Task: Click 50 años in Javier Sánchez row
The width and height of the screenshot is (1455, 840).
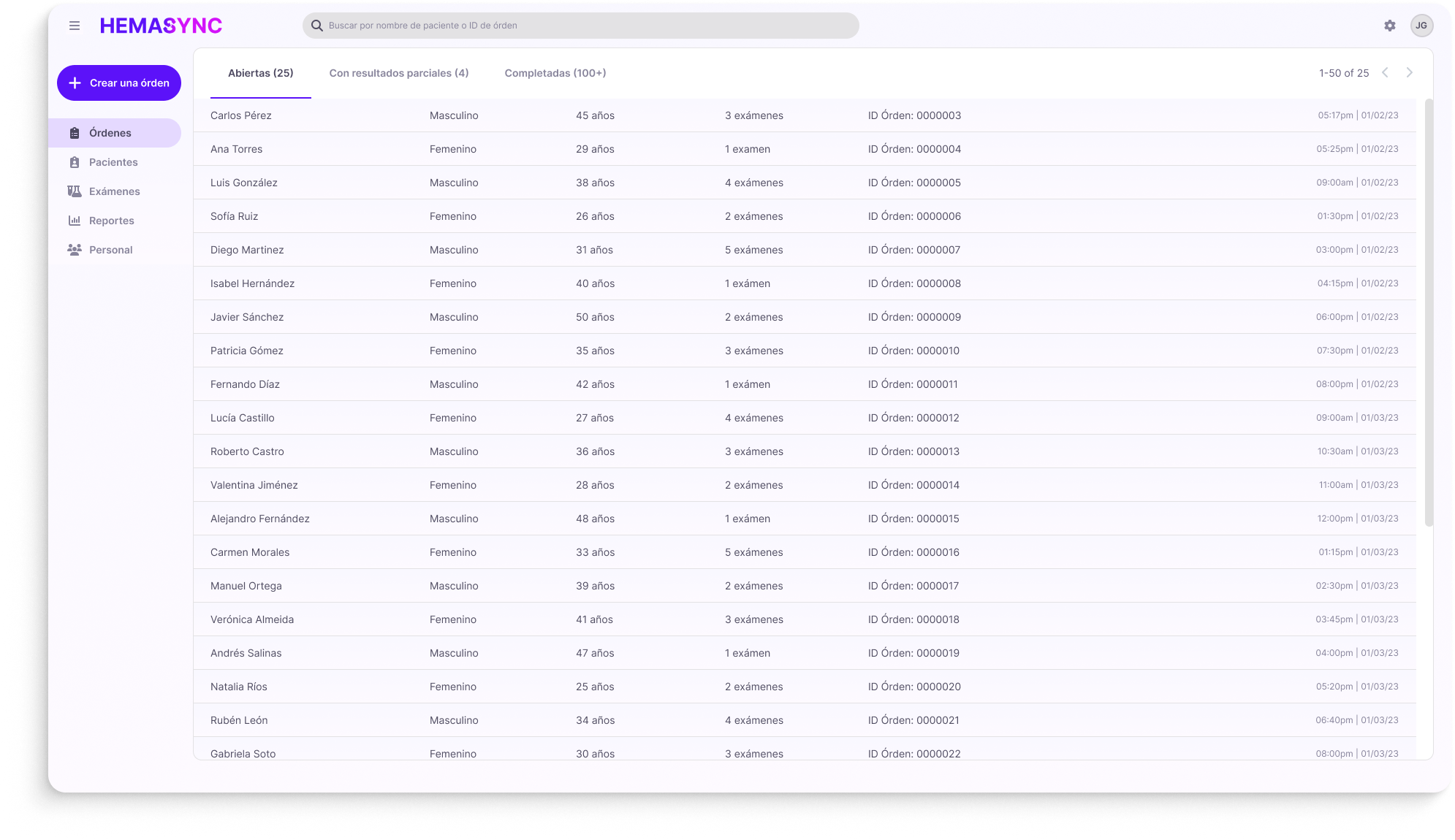Action: [596, 317]
